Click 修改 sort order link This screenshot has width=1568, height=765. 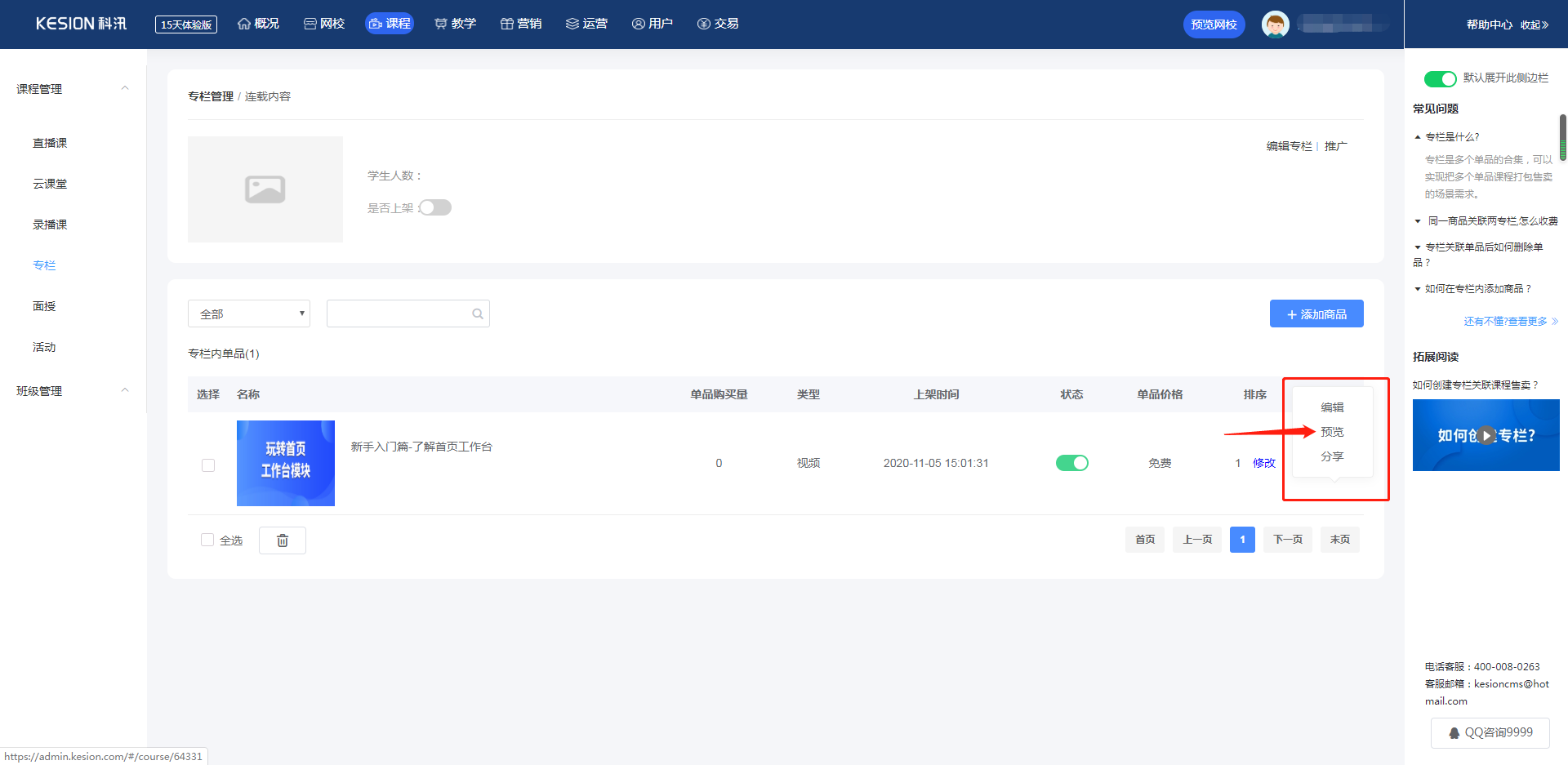(x=1264, y=463)
